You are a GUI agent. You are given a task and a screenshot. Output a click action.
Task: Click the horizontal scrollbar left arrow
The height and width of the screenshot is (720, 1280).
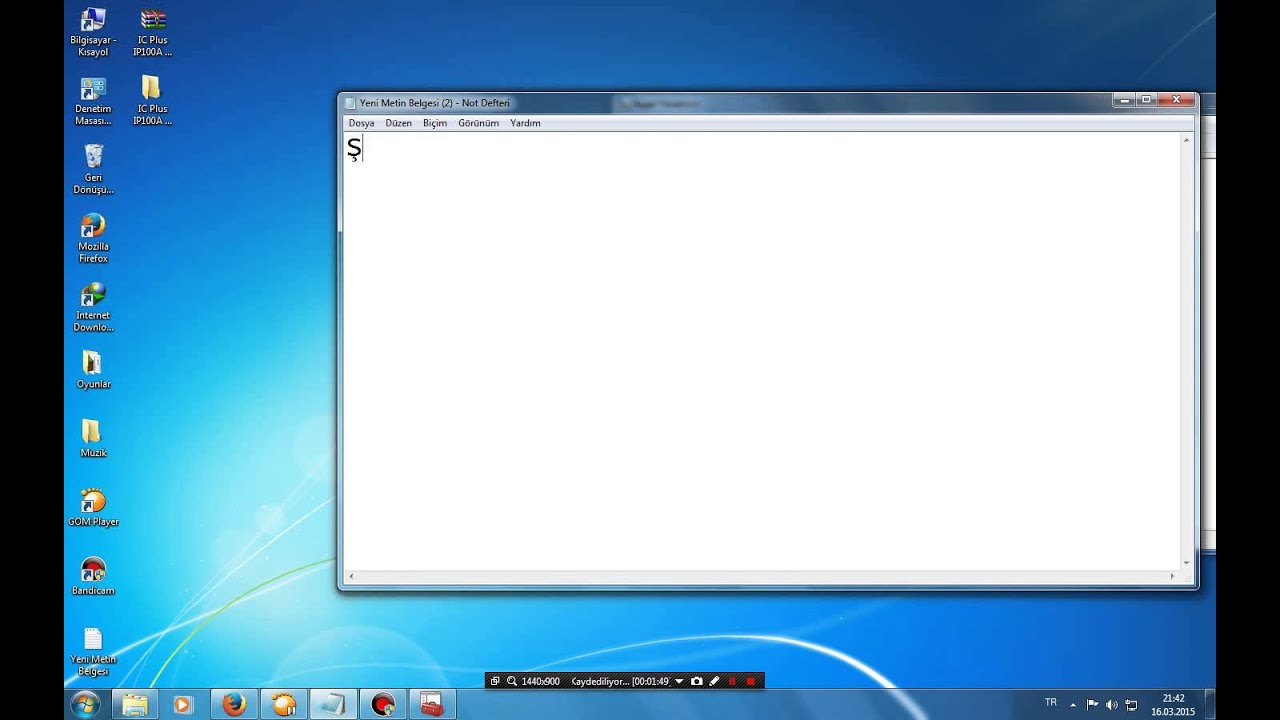pyautogui.click(x=351, y=576)
